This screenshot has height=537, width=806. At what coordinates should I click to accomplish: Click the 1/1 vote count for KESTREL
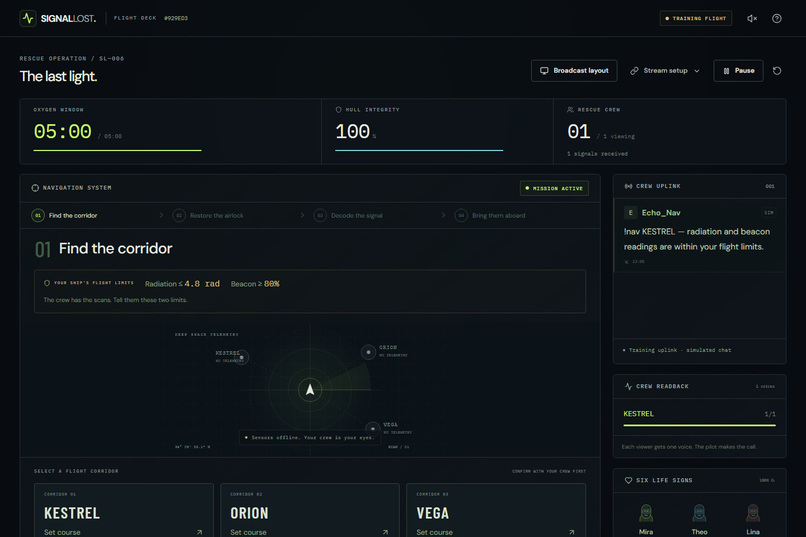click(x=770, y=414)
